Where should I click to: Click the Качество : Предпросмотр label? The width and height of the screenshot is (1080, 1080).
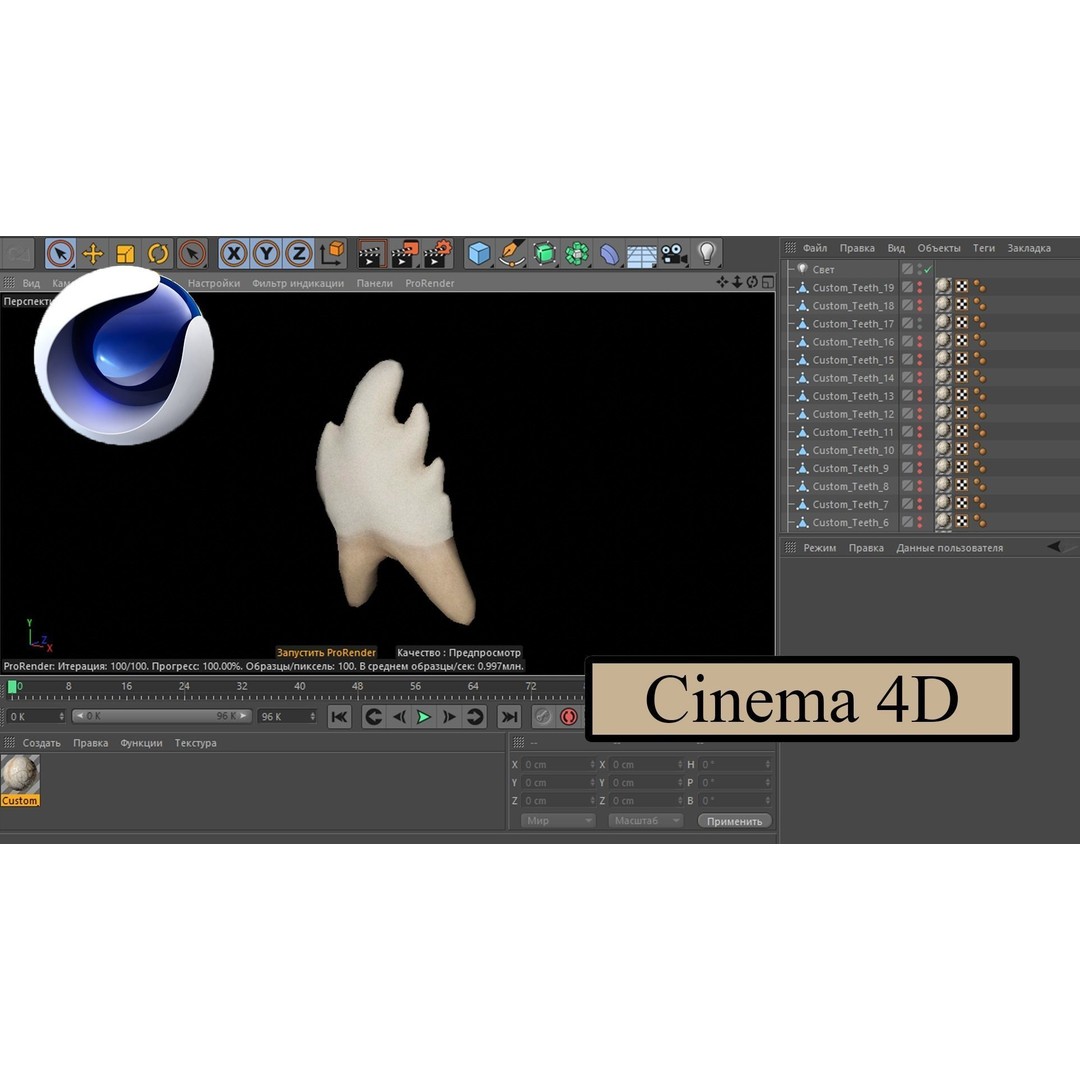[x=459, y=652]
